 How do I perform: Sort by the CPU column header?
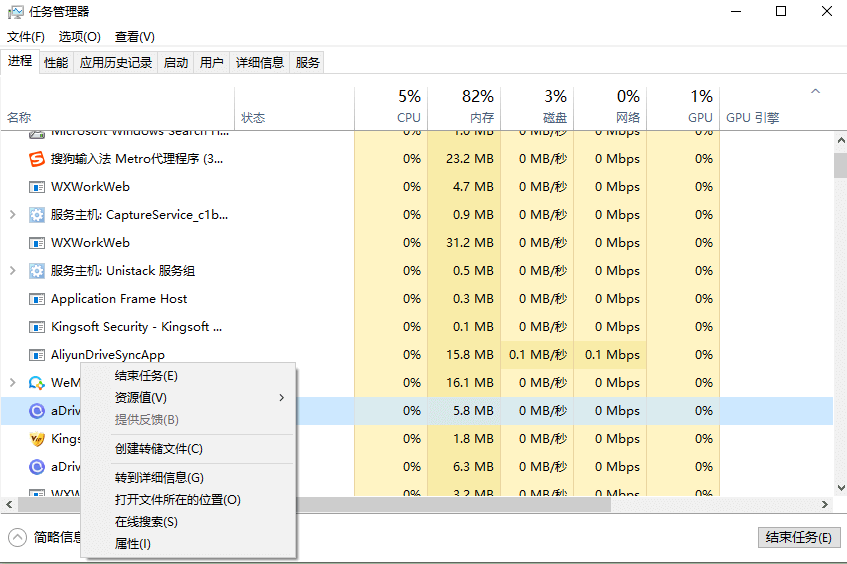point(391,107)
